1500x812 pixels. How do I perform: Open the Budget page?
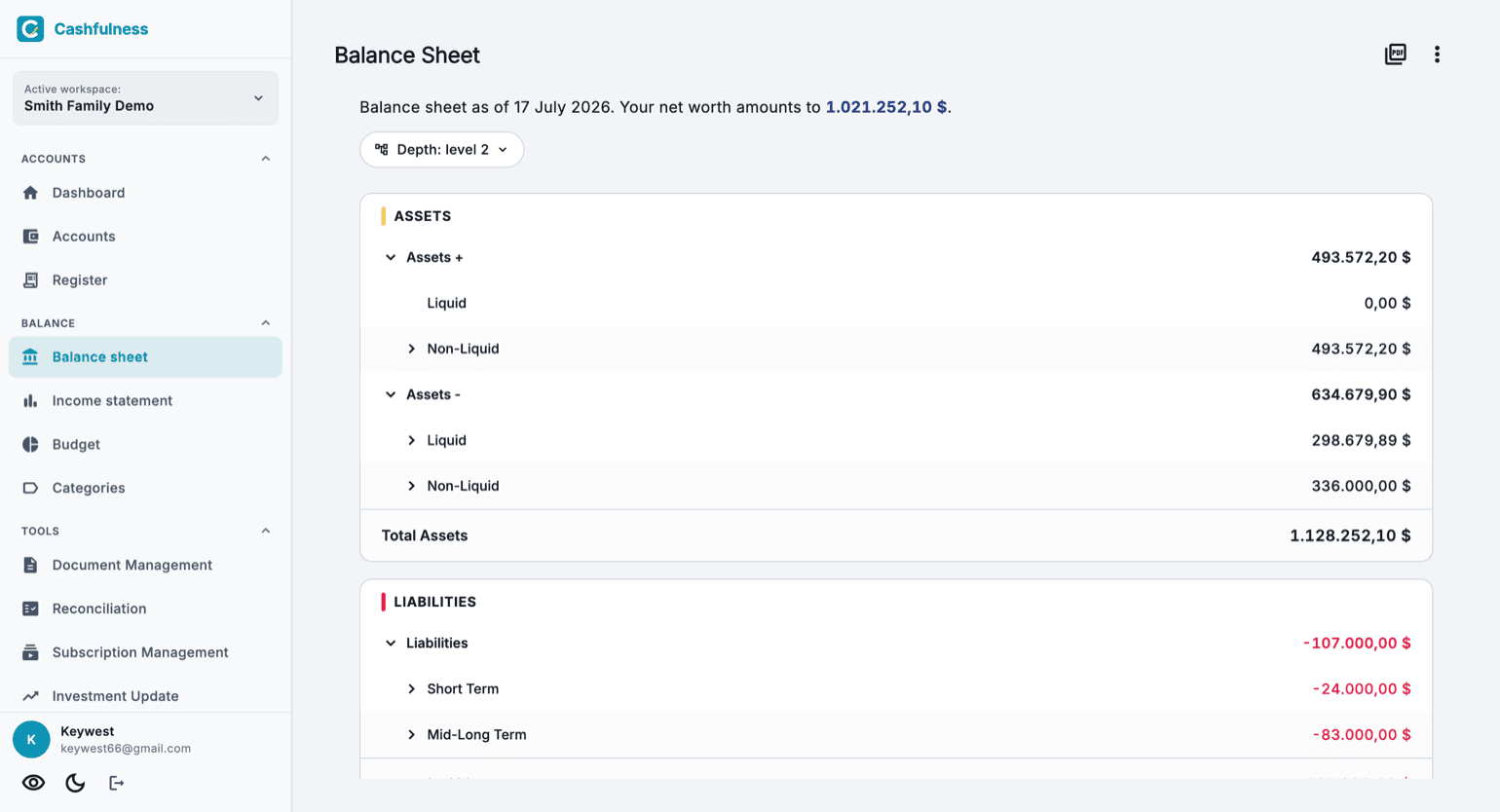point(145,445)
